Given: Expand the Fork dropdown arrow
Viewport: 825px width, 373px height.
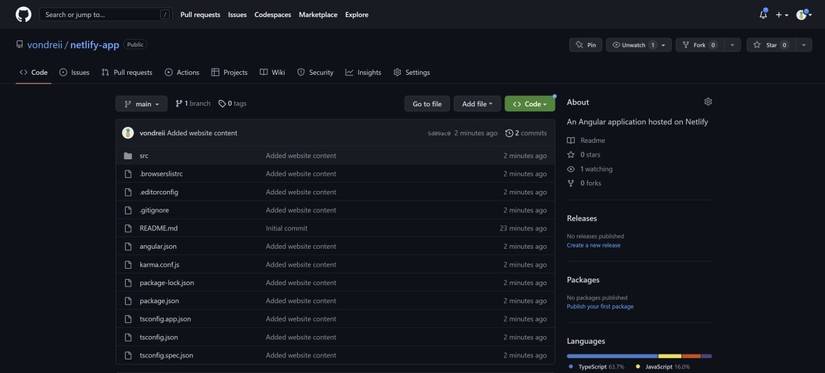Looking at the screenshot, I should coord(732,45).
